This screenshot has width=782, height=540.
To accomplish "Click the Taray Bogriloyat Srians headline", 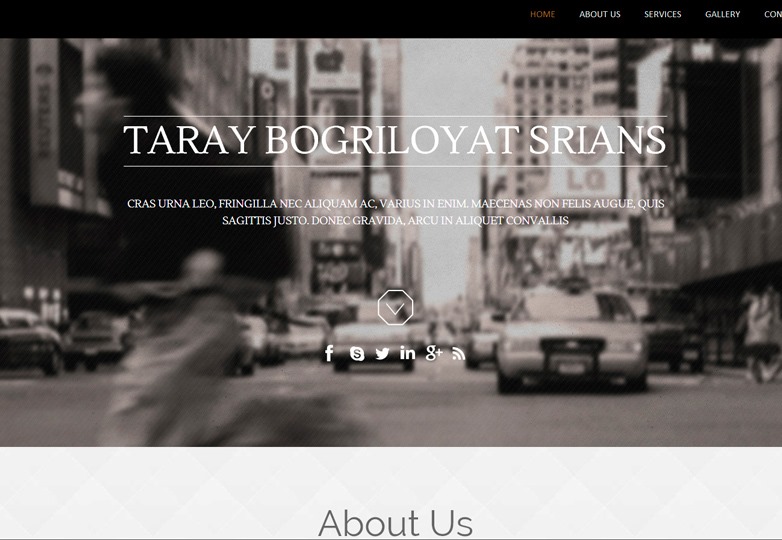I will pos(394,140).
